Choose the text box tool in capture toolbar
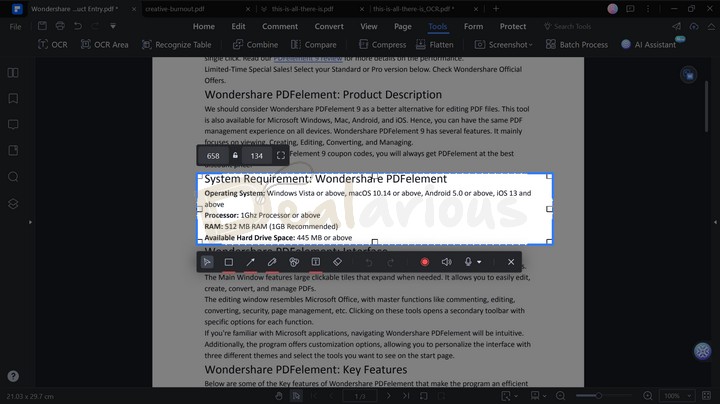 (x=315, y=262)
